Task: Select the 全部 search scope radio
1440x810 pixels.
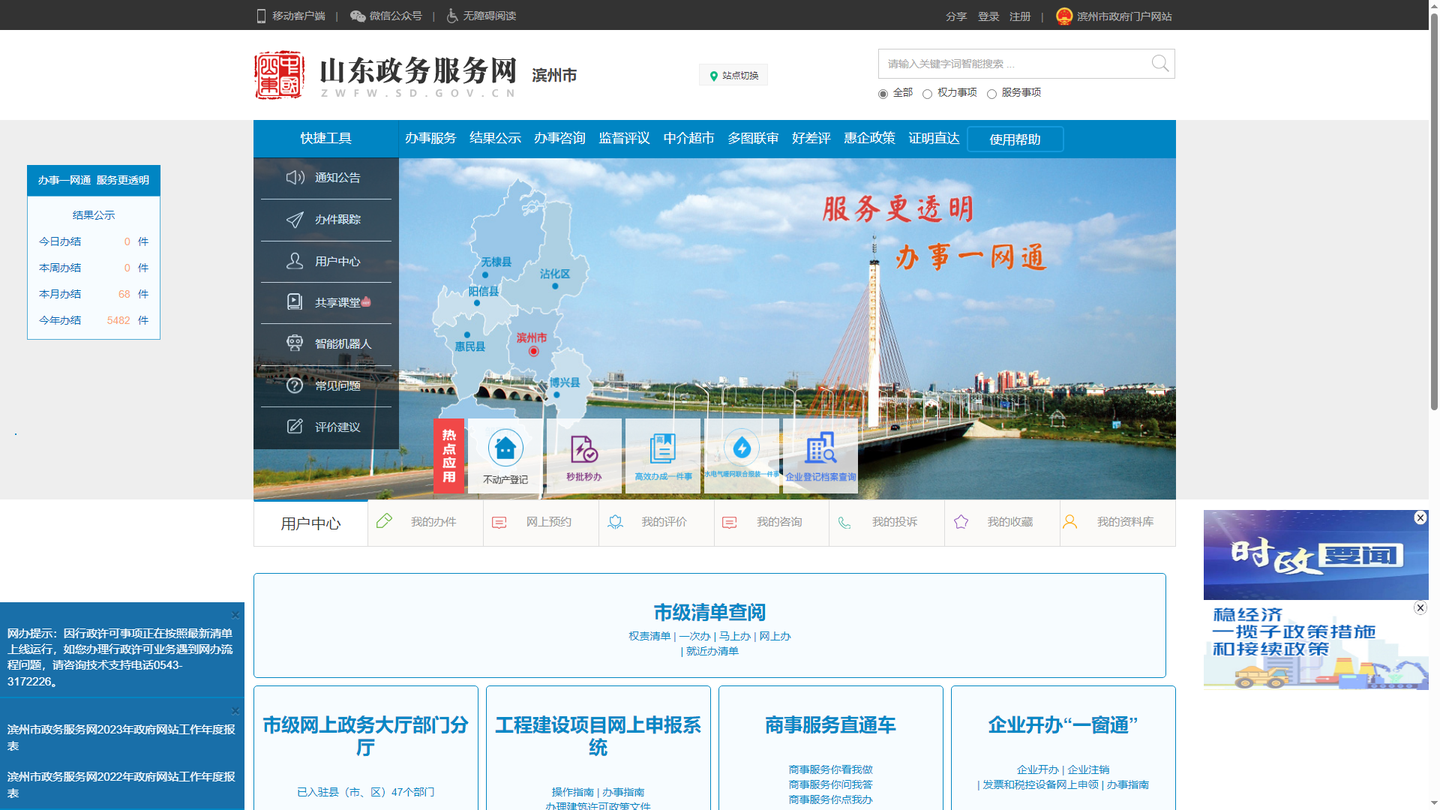Action: tap(883, 94)
